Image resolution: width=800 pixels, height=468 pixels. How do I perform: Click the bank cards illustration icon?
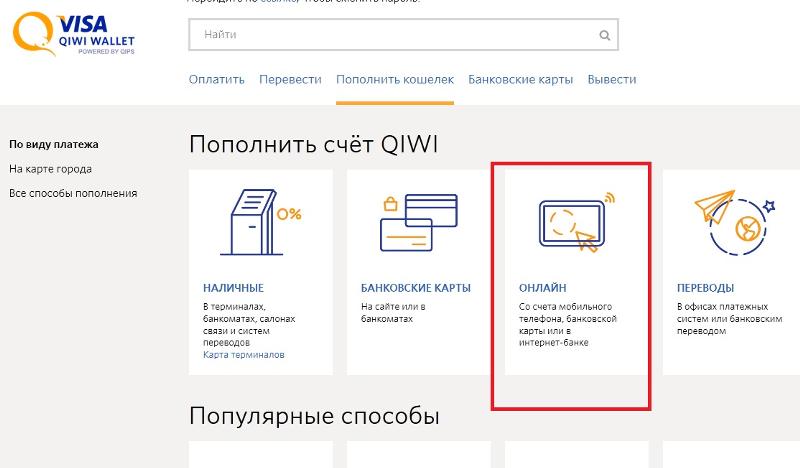419,223
